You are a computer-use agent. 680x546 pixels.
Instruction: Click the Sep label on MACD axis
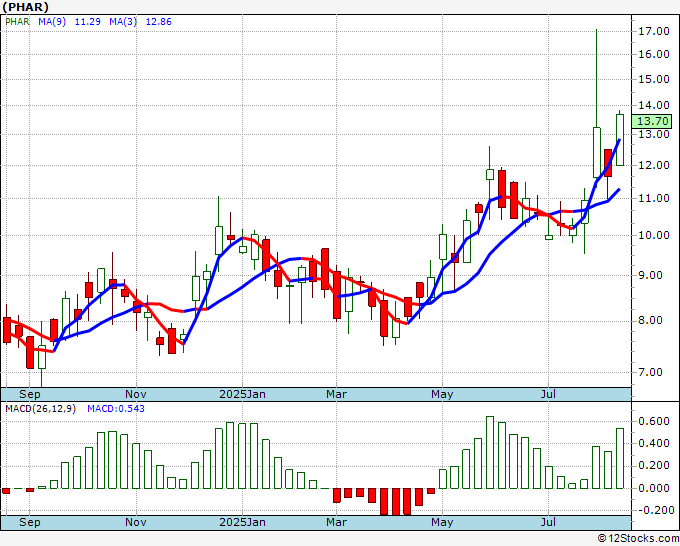(x=29, y=522)
